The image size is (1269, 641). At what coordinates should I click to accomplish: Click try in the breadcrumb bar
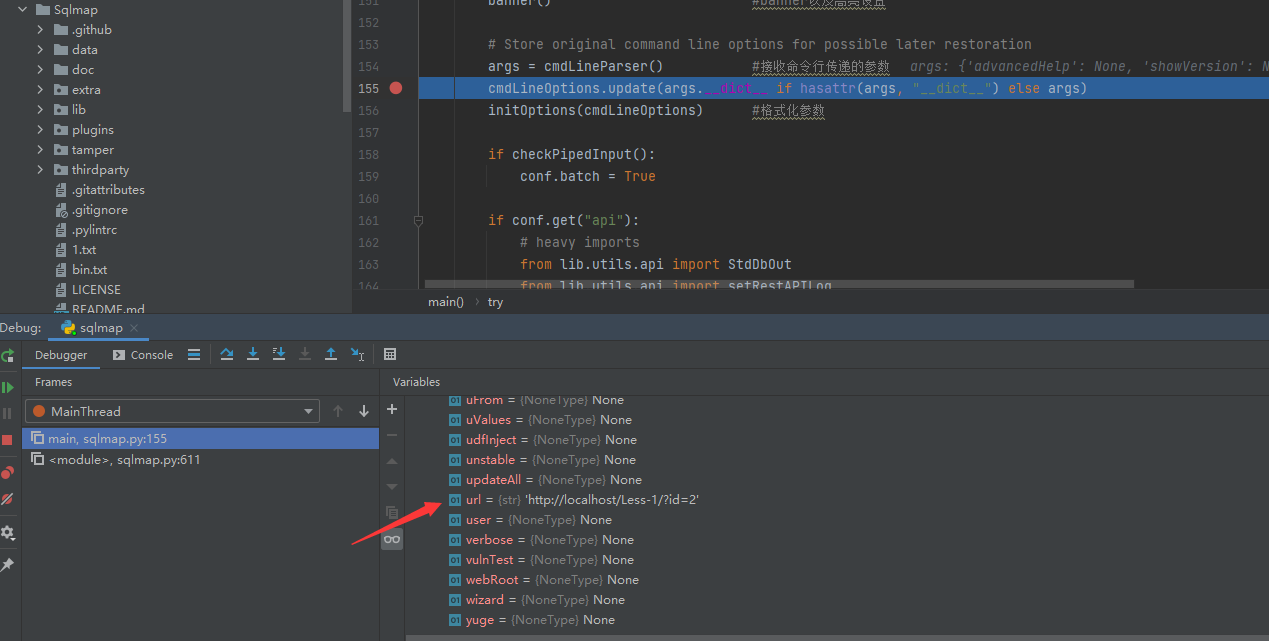496,301
